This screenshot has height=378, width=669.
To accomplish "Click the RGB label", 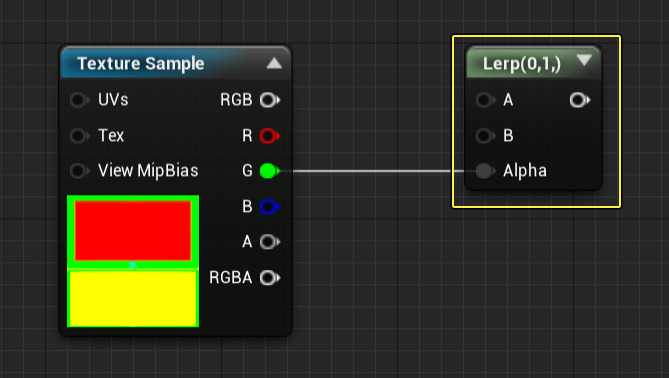I will 236,100.
